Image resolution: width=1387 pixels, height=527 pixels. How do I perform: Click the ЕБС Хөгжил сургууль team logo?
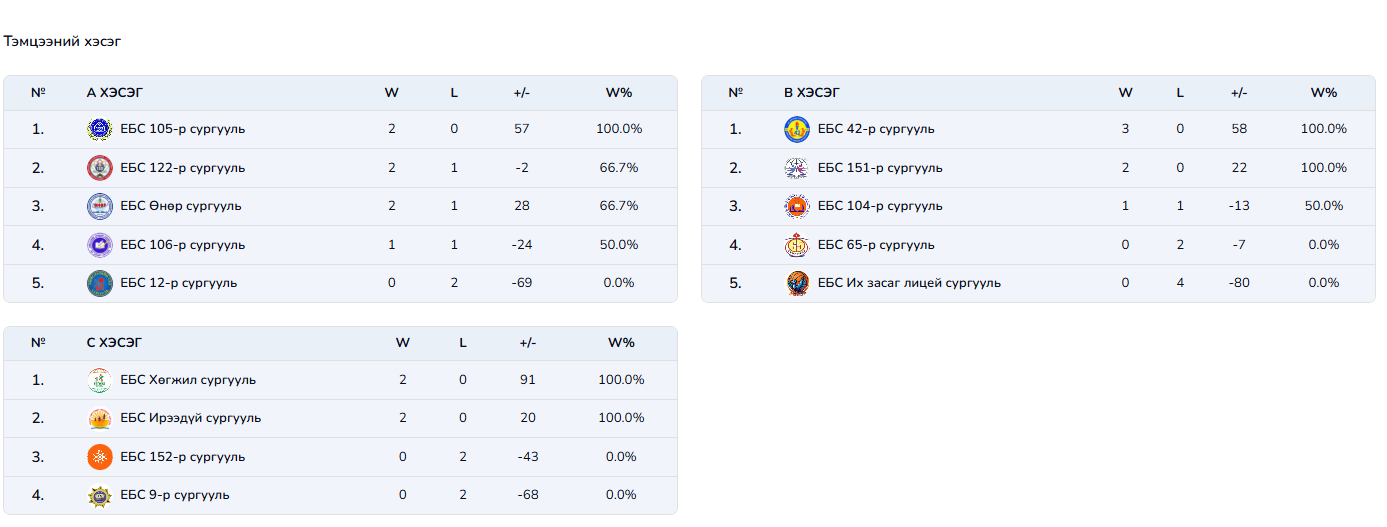point(100,380)
